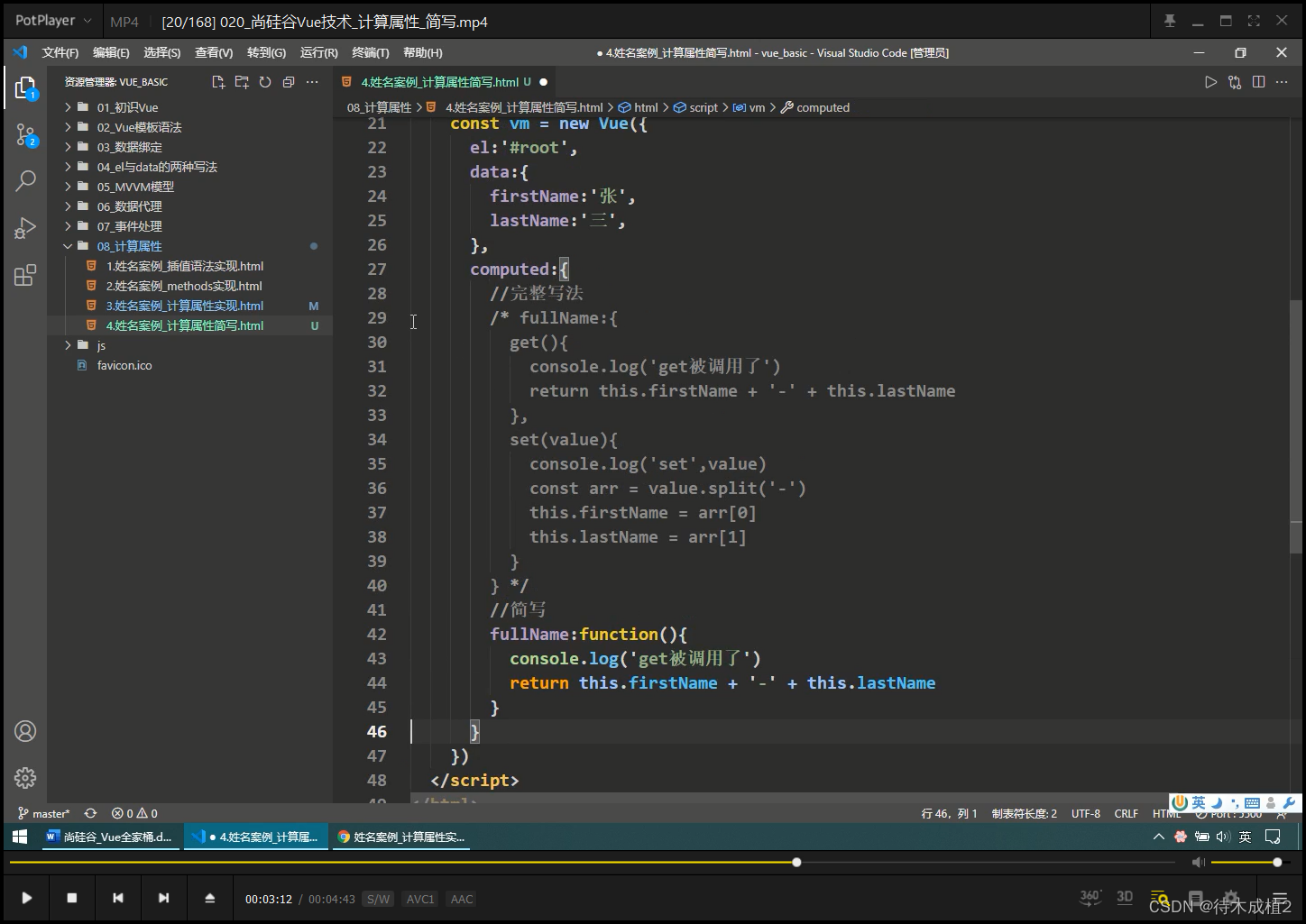
Task: Toggle PotPlayer S/W decoder indicator
Action: click(378, 899)
